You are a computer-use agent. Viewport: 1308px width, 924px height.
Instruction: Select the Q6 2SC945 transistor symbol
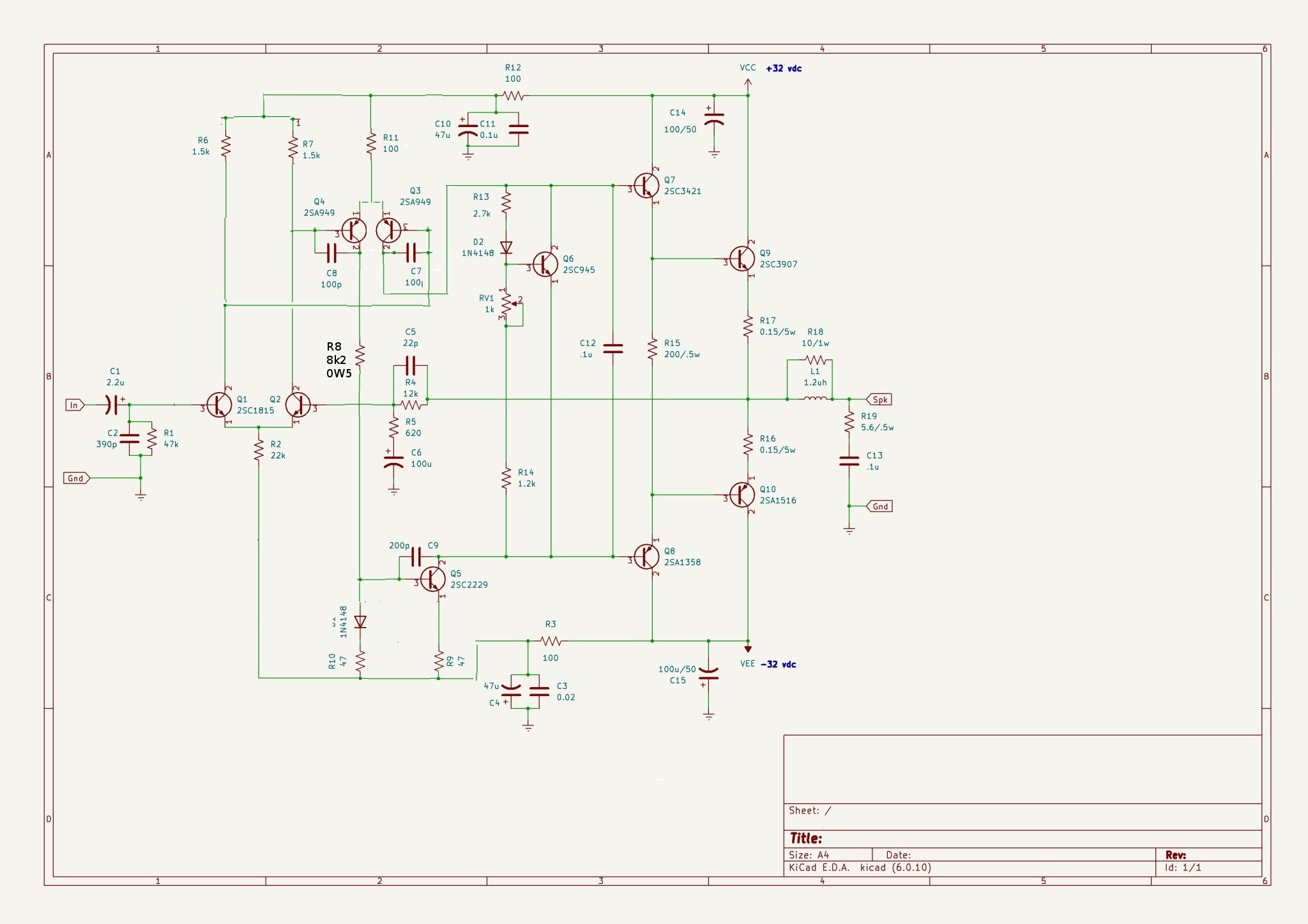(545, 264)
